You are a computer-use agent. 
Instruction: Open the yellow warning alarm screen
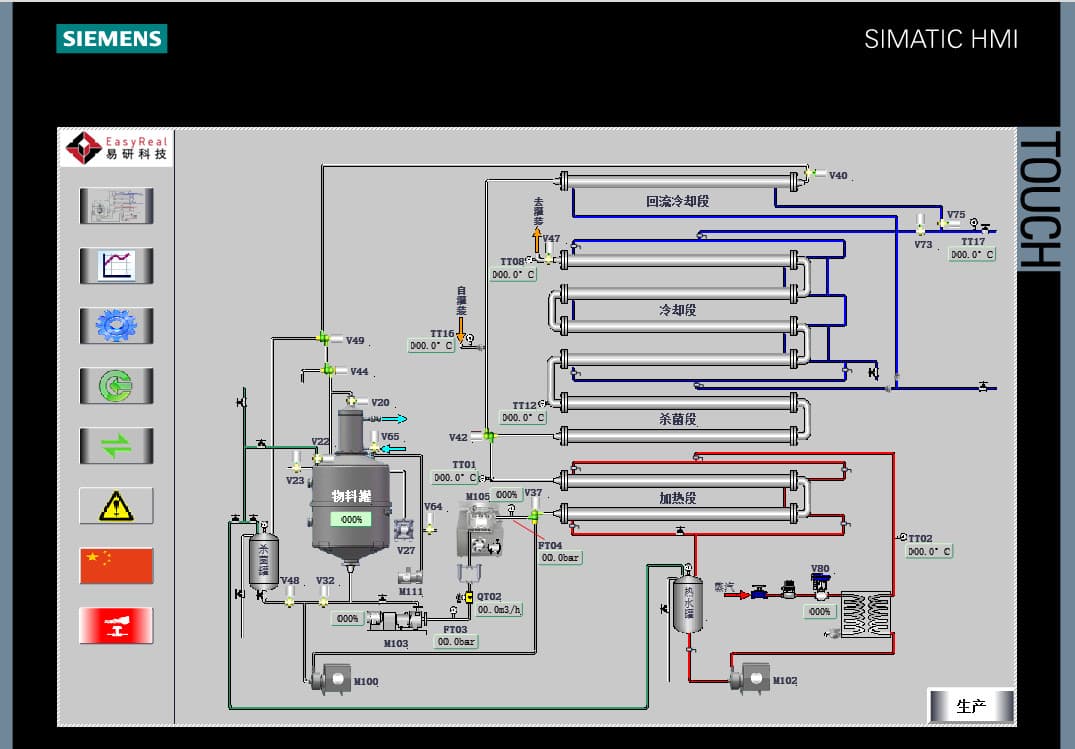[x=116, y=506]
